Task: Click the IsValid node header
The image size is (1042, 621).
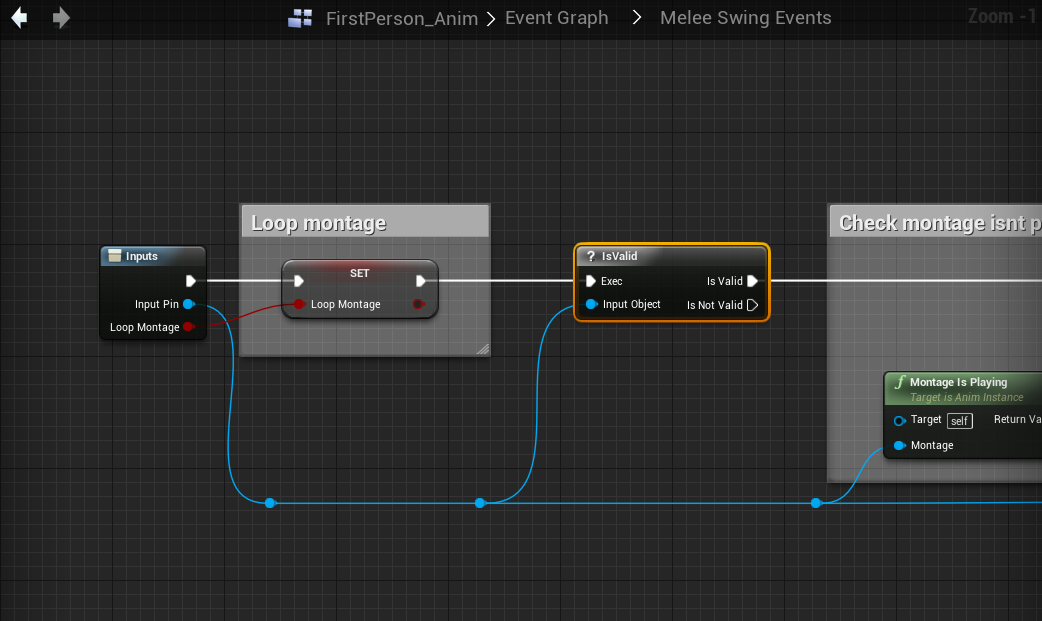Action: click(671, 256)
